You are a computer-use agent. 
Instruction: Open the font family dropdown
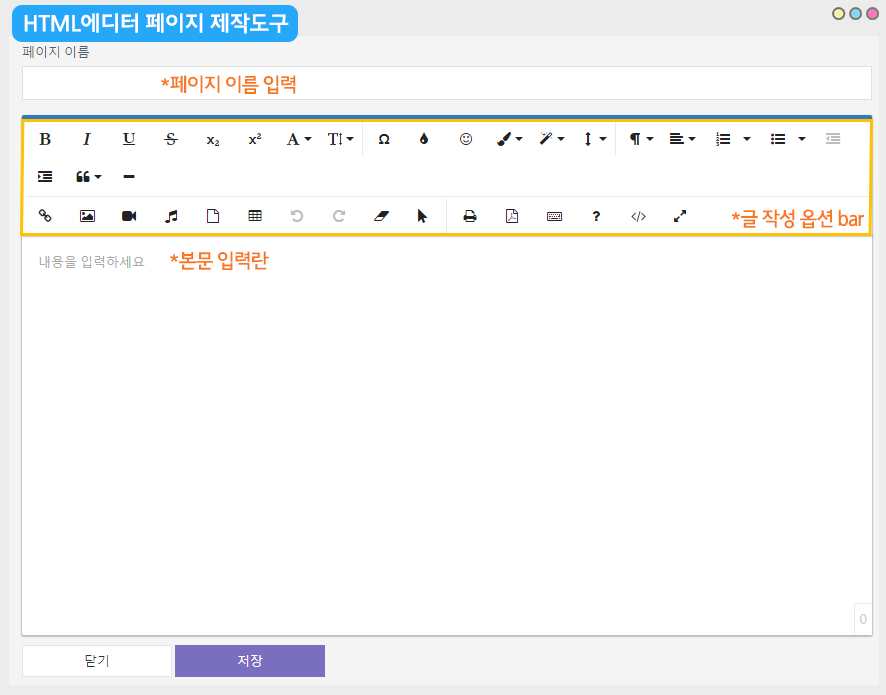[299, 139]
